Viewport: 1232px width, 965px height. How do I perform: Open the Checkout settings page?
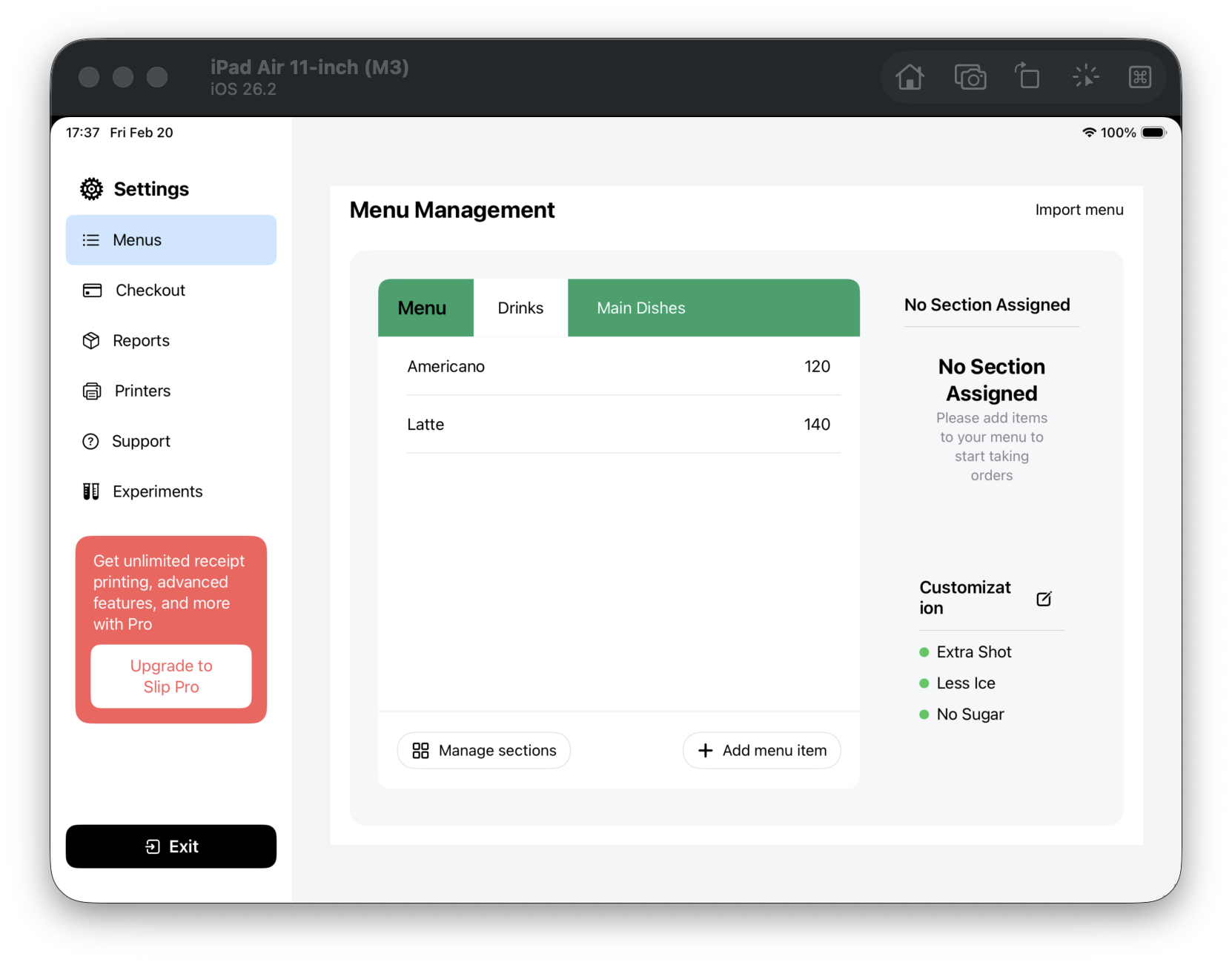point(150,291)
